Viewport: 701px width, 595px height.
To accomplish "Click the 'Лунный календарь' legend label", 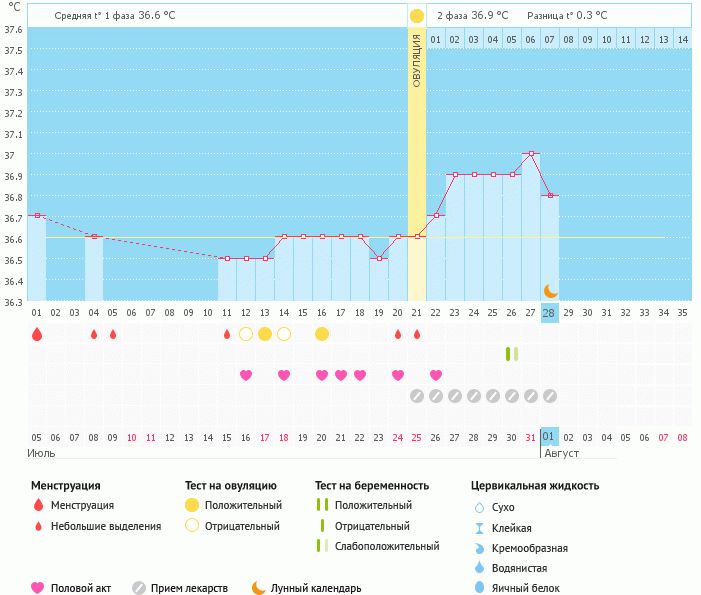I will coord(315,588).
